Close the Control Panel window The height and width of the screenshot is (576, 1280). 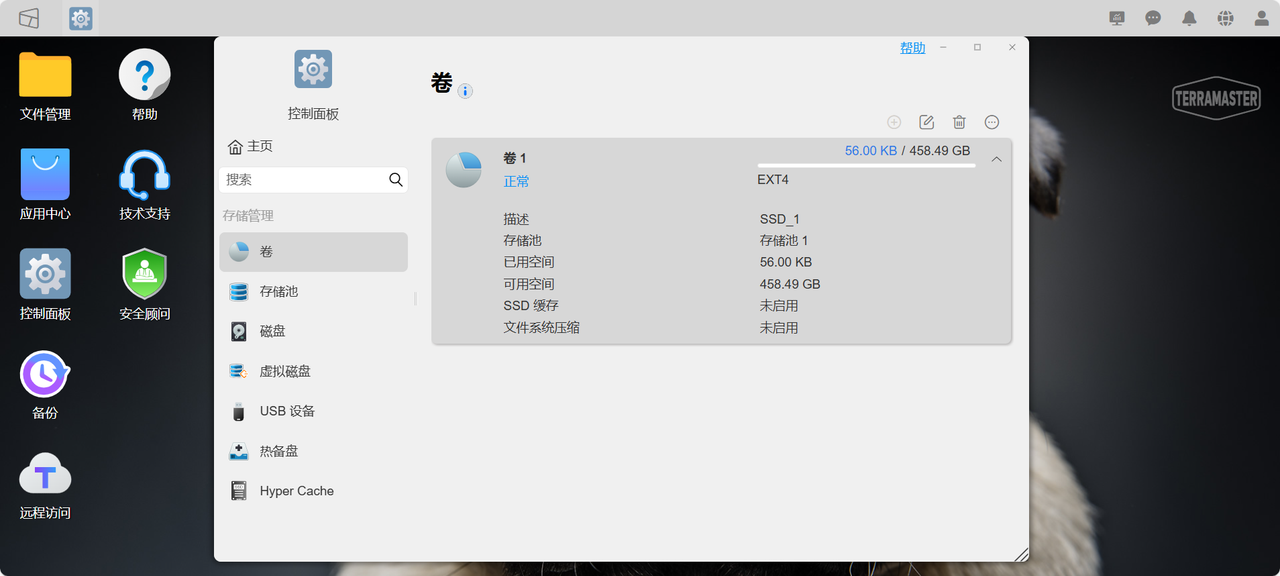pyautogui.click(x=1012, y=47)
